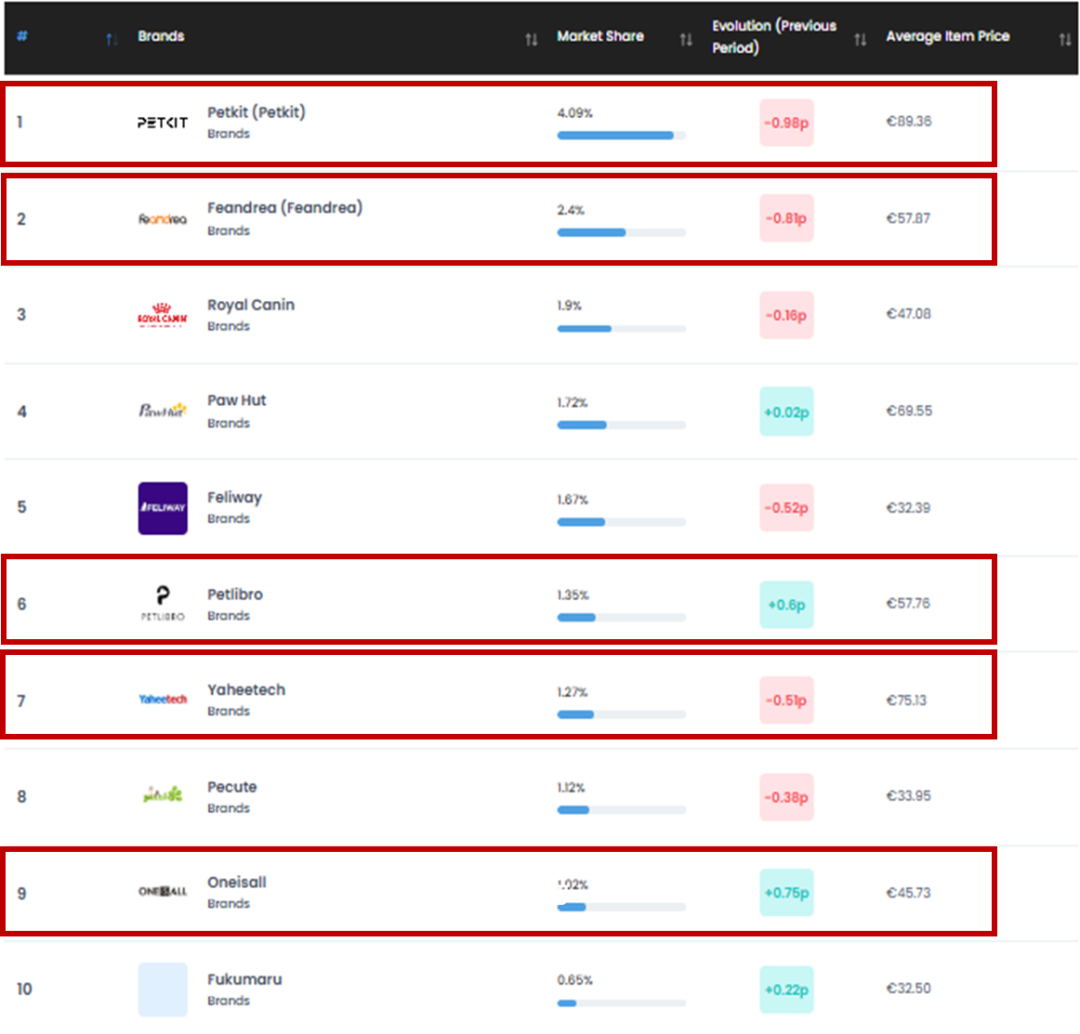Viewport: 1080px width, 1034px height.
Task: Sort table by Brands column arrows
Action: [531, 40]
